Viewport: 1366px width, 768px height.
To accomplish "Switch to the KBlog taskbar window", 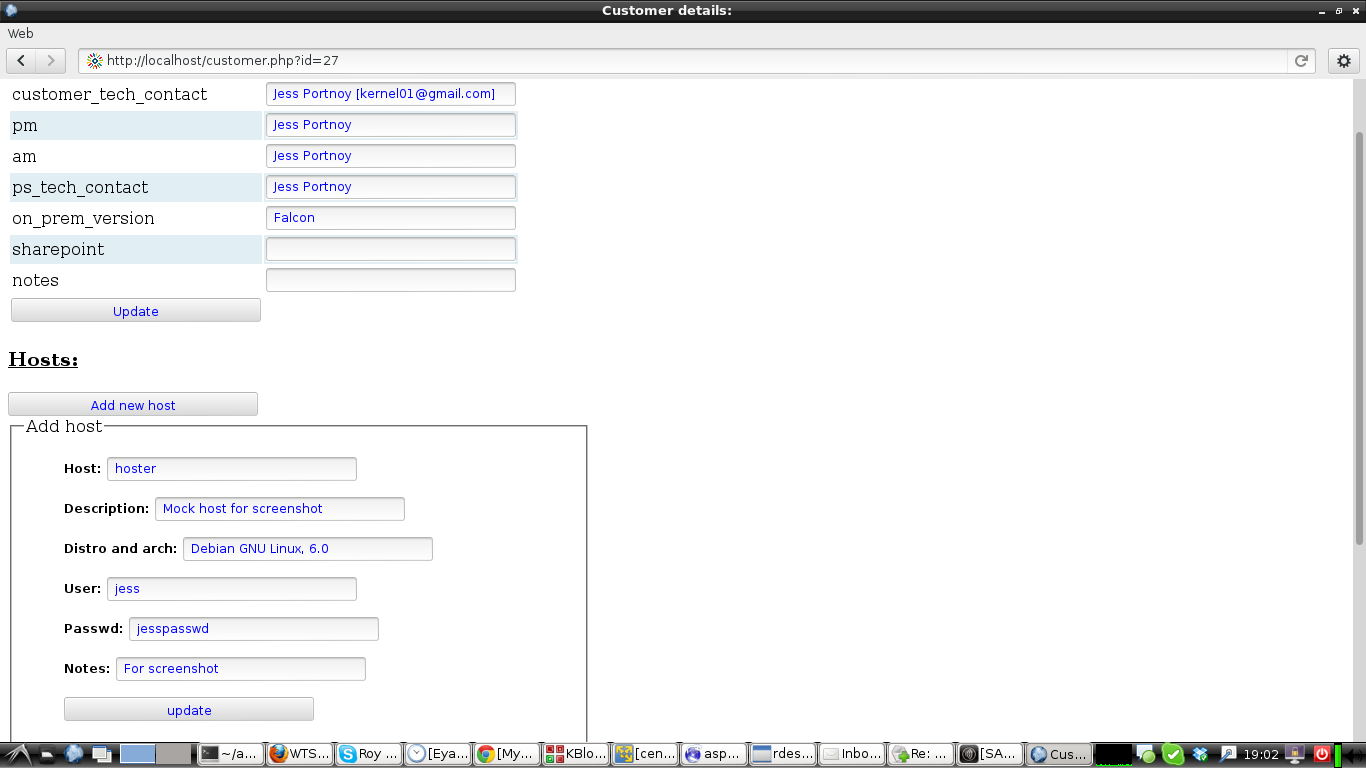I will (x=575, y=753).
